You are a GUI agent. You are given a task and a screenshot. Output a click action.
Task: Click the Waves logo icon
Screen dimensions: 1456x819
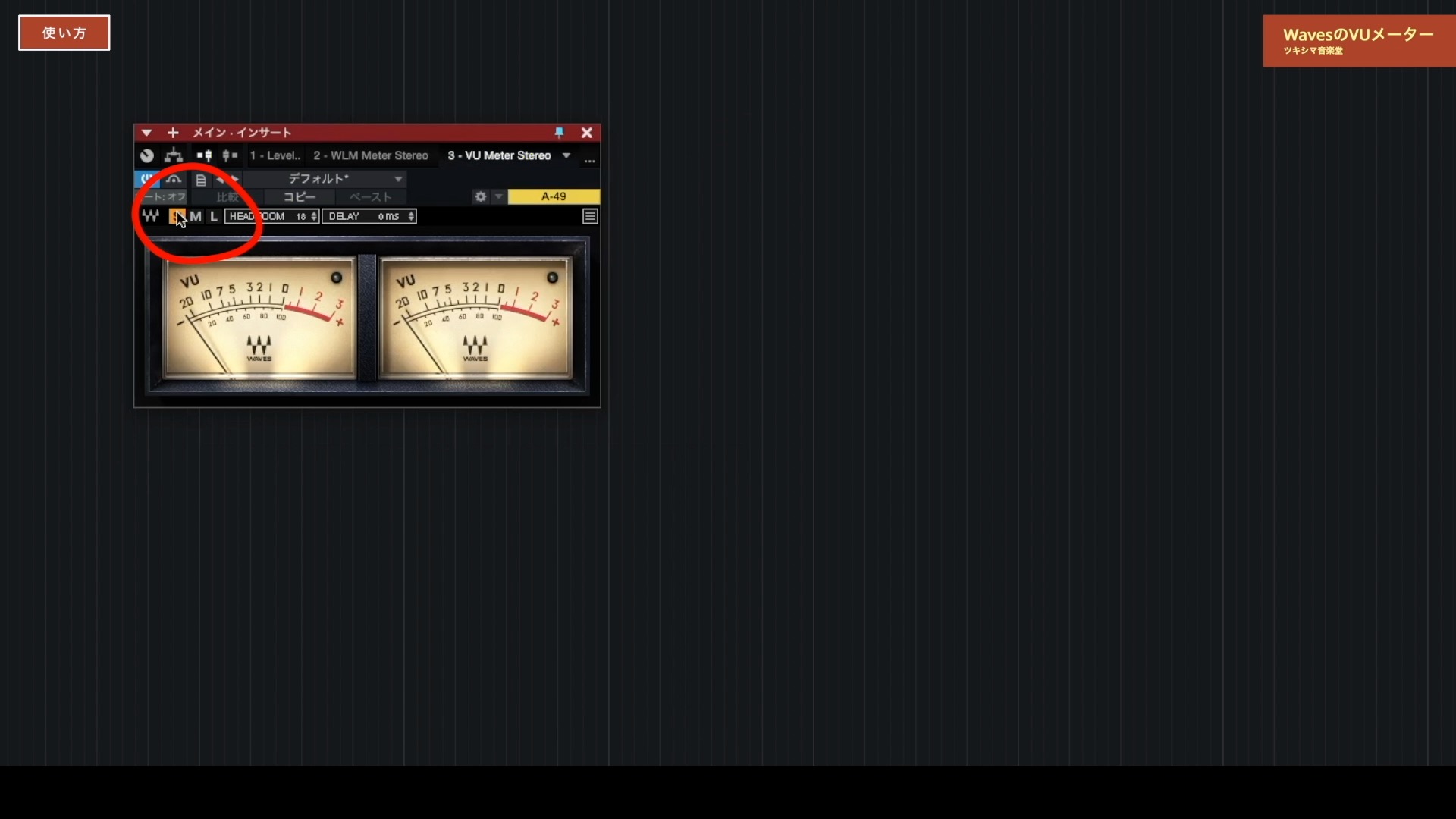point(150,216)
